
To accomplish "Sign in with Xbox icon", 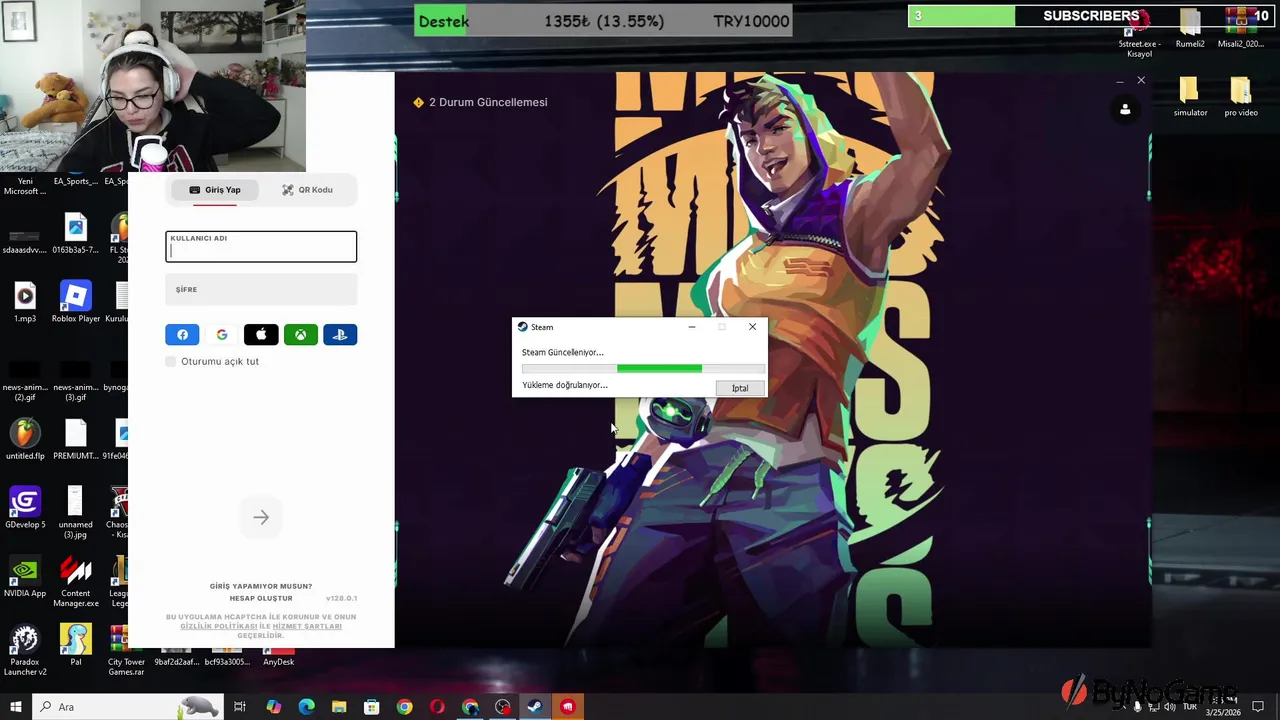I will 300,335.
